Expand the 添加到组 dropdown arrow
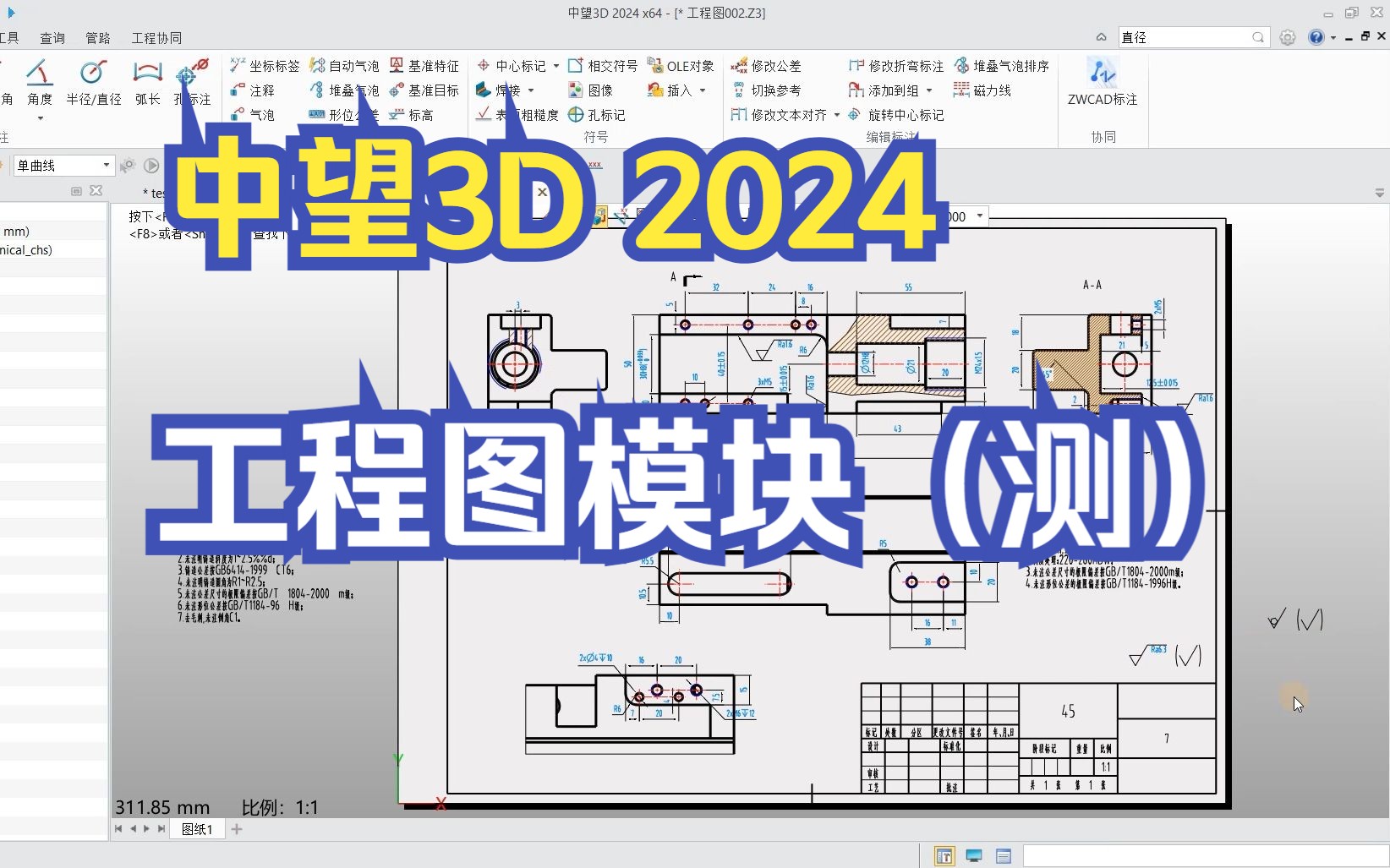The width and height of the screenshot is (1390, 868). pos(929,90)
